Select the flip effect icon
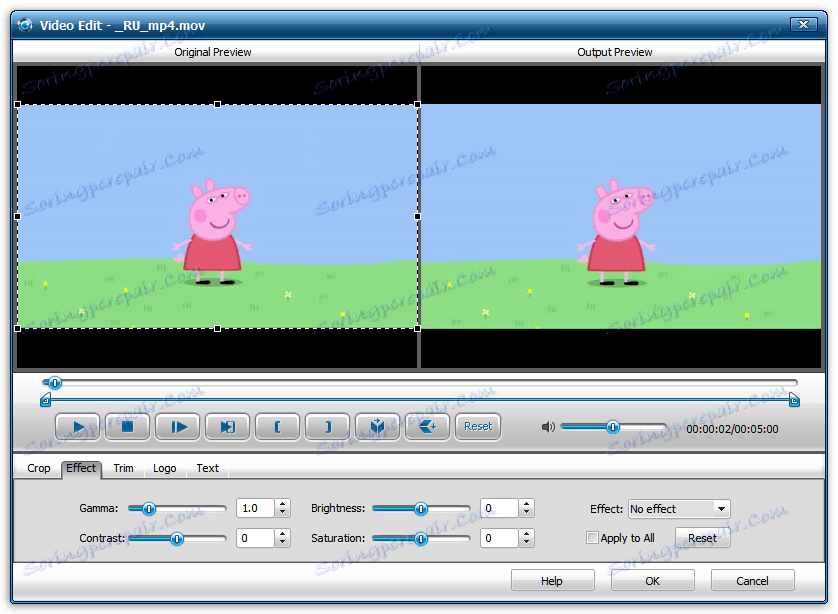 [427, 426]
